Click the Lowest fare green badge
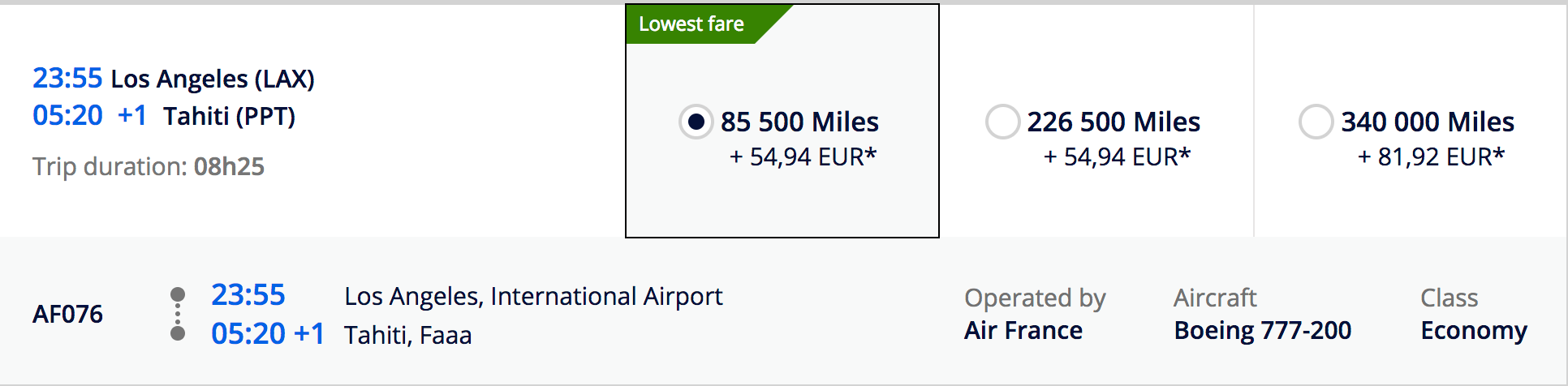The image size is (1568, 386). [x=691, y=24]
